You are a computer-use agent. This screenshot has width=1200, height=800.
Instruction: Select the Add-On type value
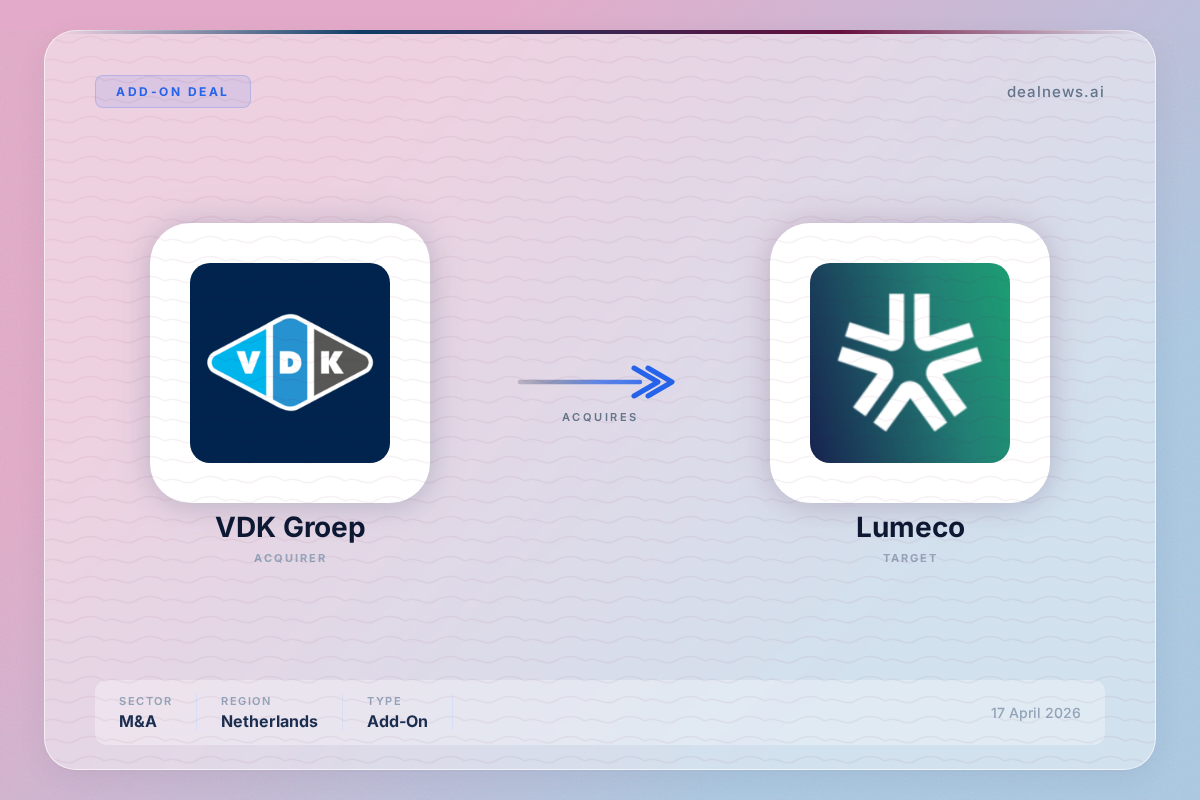tap(397, 721)
